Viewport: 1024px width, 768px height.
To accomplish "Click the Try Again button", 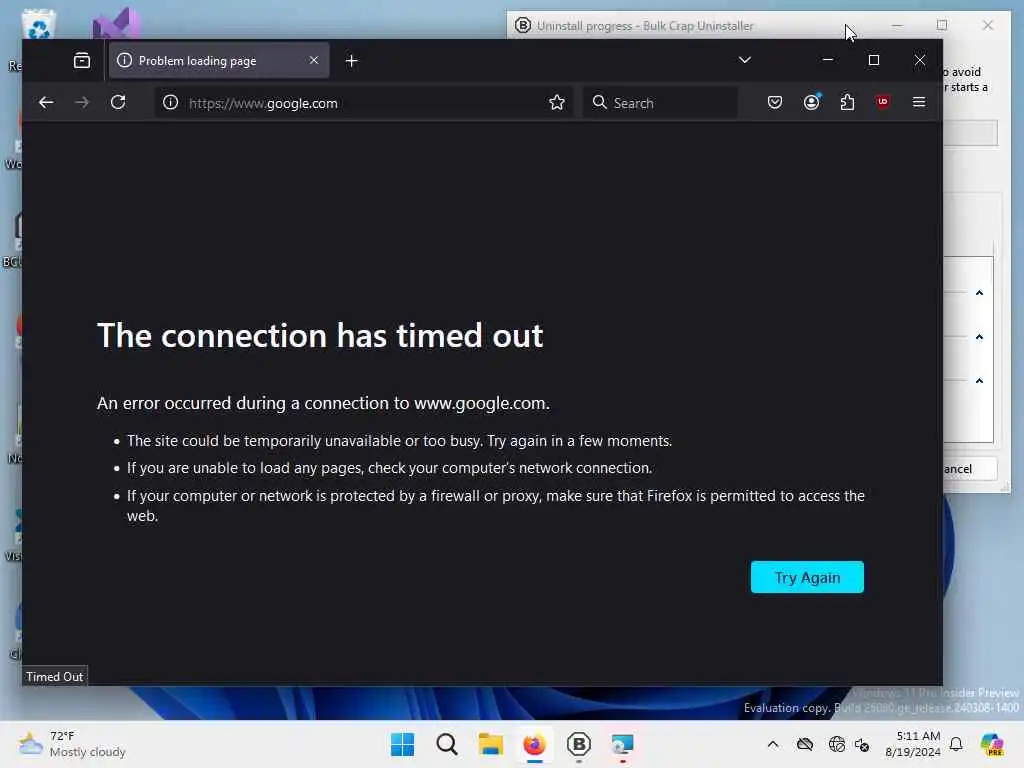I will [x=807, y=577].
